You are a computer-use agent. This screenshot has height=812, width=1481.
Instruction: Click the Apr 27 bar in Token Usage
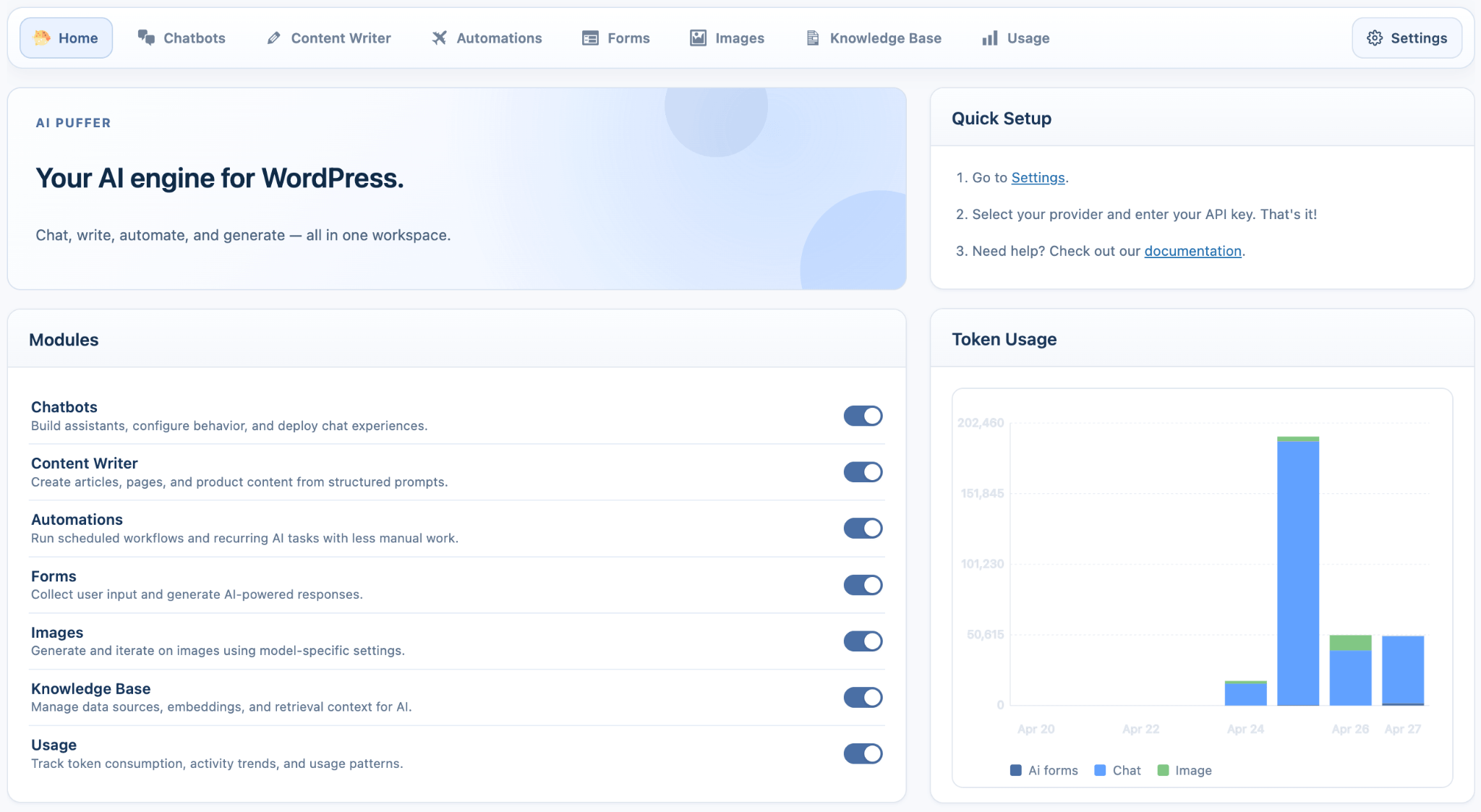(1403, 670)
